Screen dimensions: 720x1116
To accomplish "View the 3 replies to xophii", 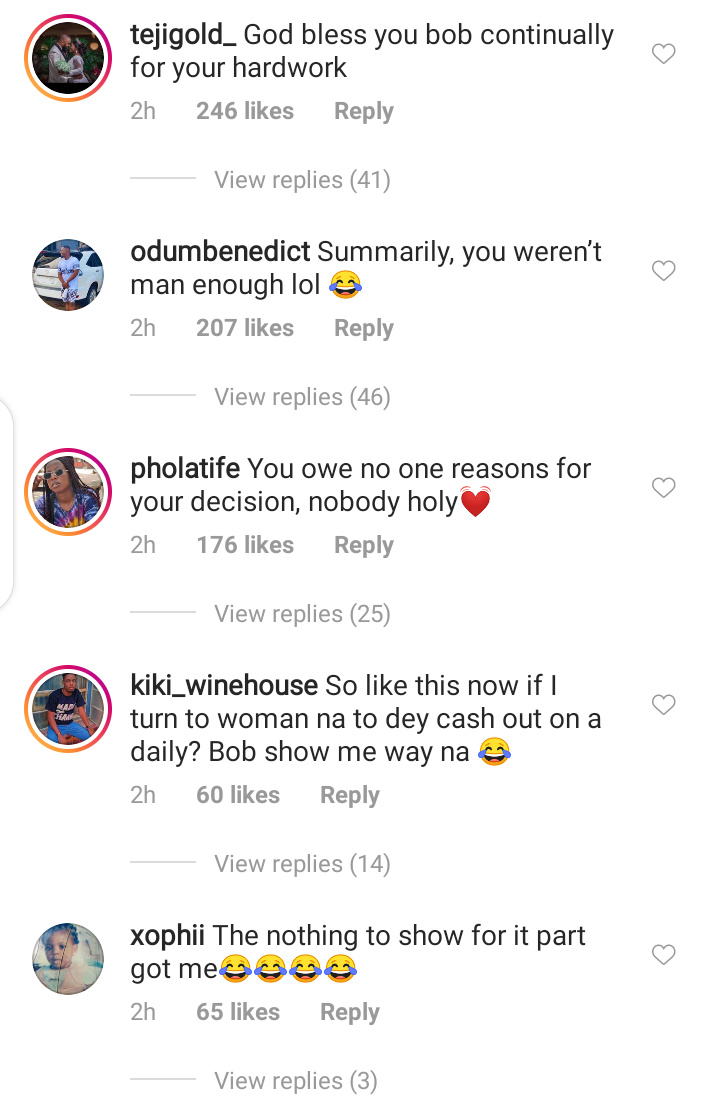I will 295,1081.
